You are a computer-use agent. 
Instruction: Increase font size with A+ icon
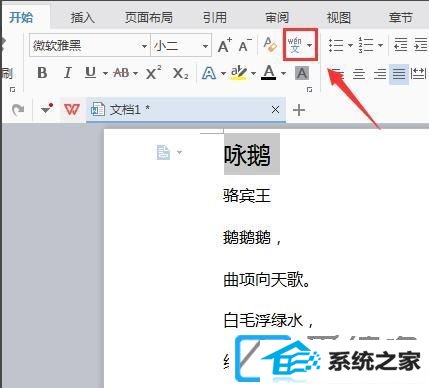[x=225, y=45]
